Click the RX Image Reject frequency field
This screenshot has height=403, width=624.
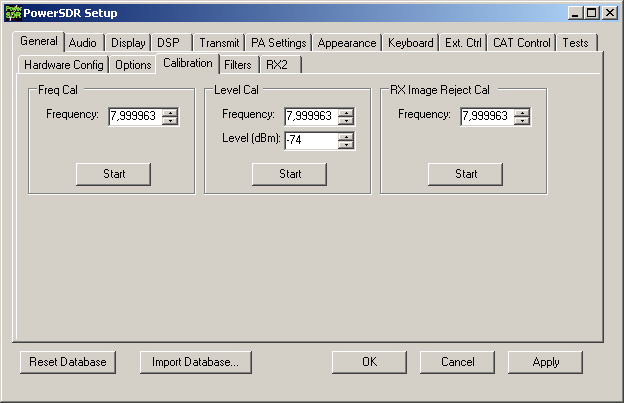(x=487, y=116)
